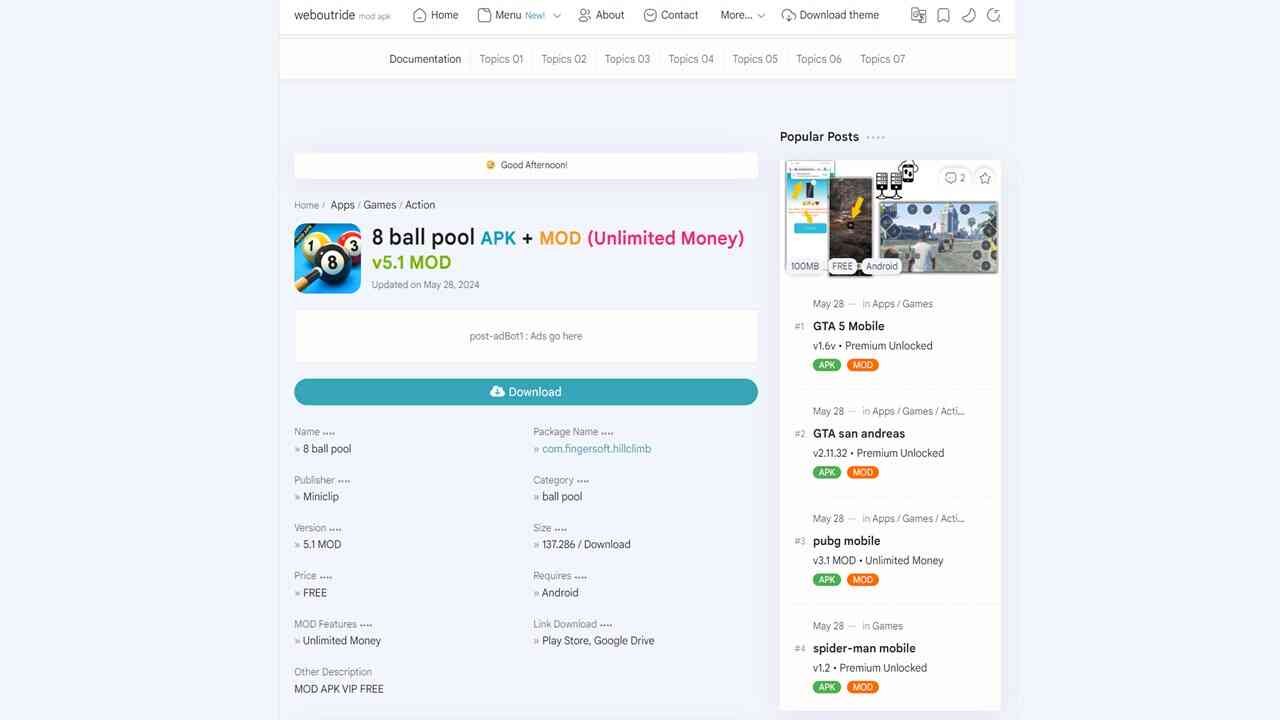
Task: Click the Download theme cloud icon
Action: (x=788, y=15)
